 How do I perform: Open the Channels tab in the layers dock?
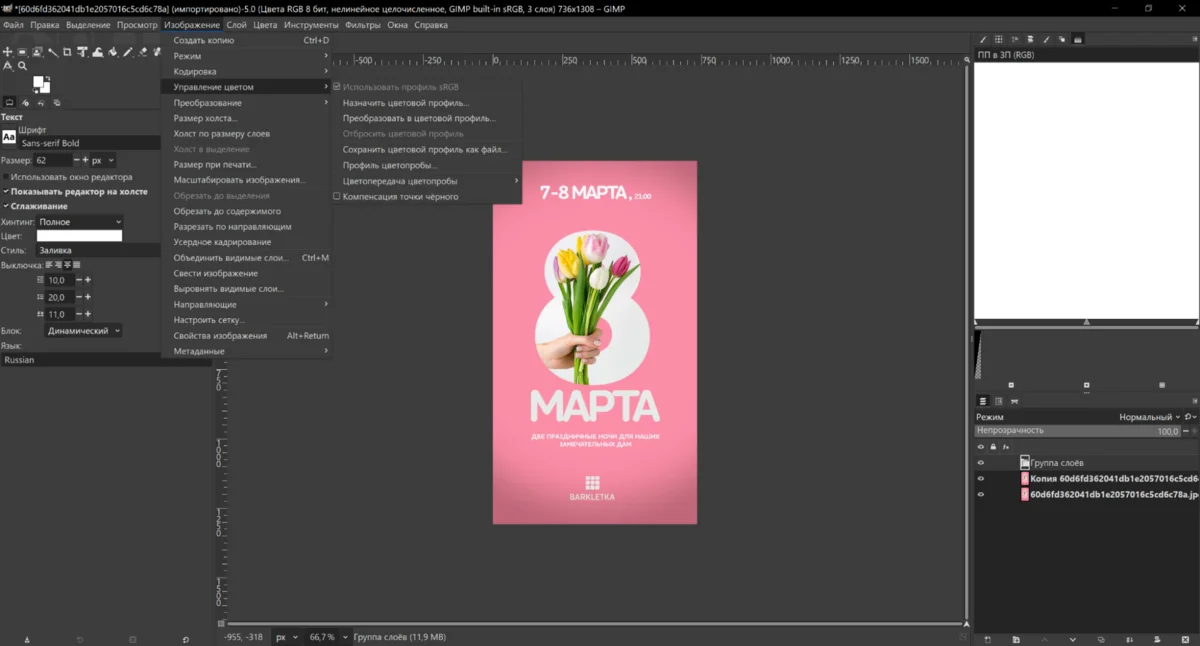(998, 401)
